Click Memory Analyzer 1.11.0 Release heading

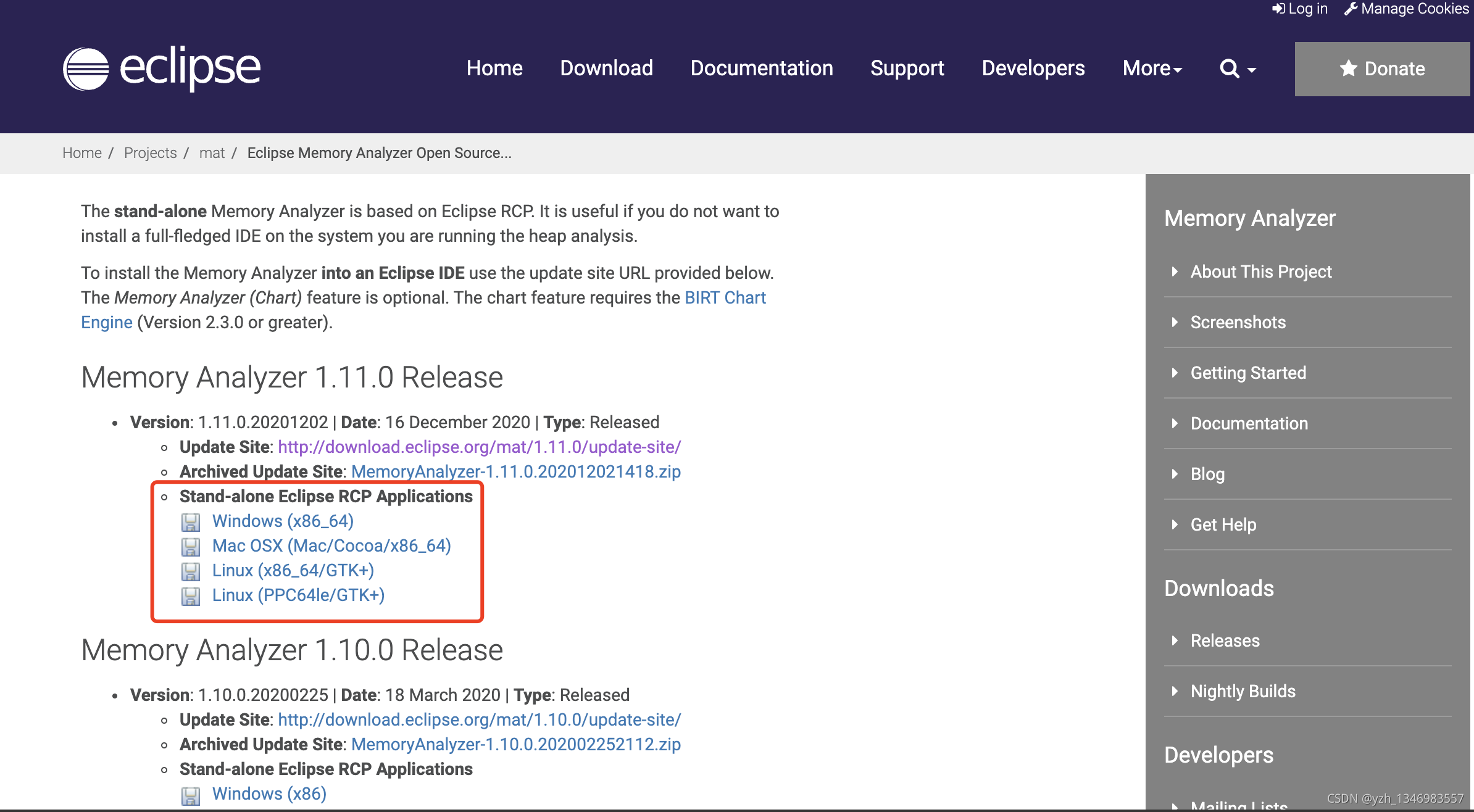click(292, 377)
